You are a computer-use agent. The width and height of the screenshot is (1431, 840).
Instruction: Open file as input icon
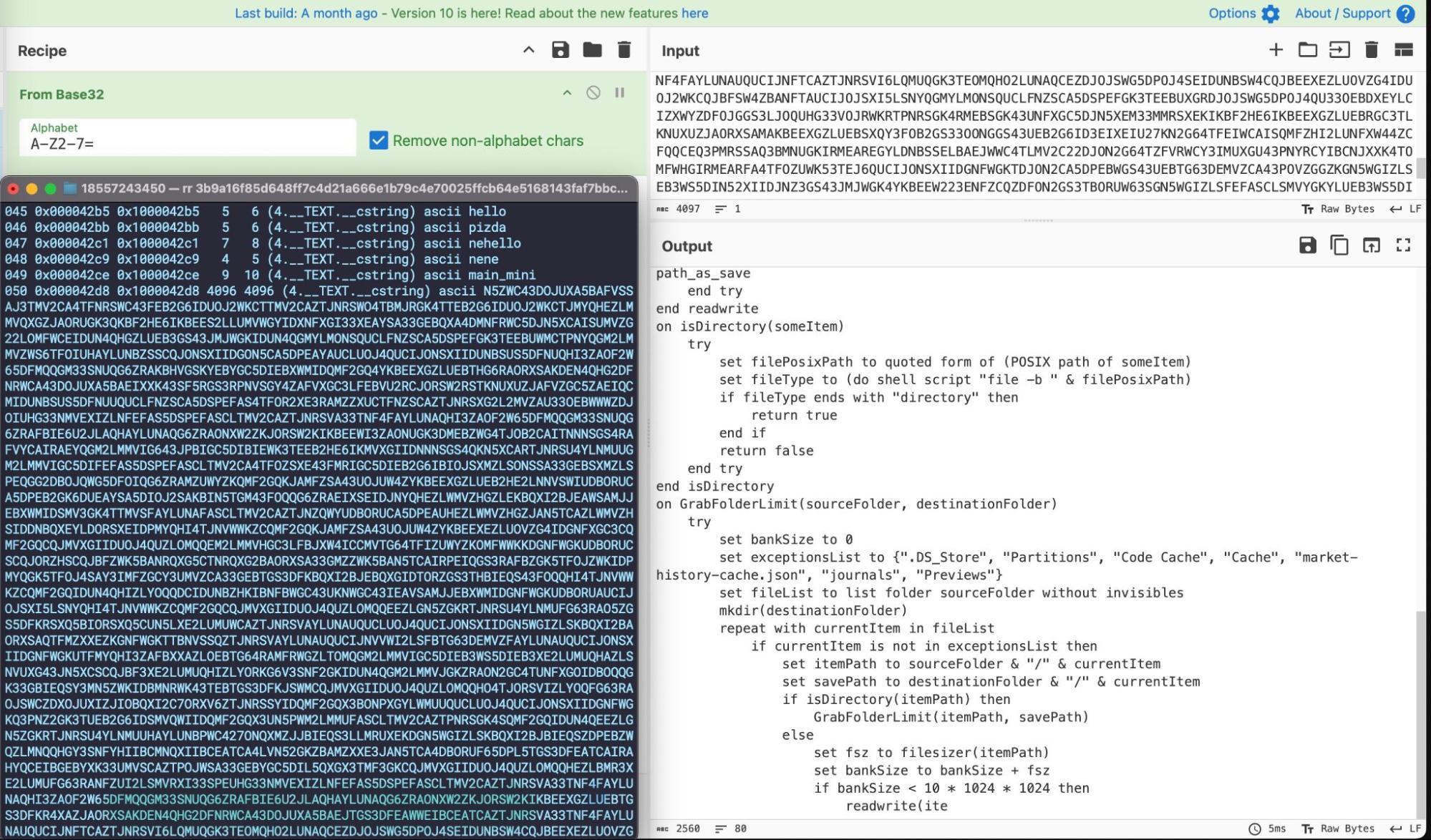tap(1339, 50)
